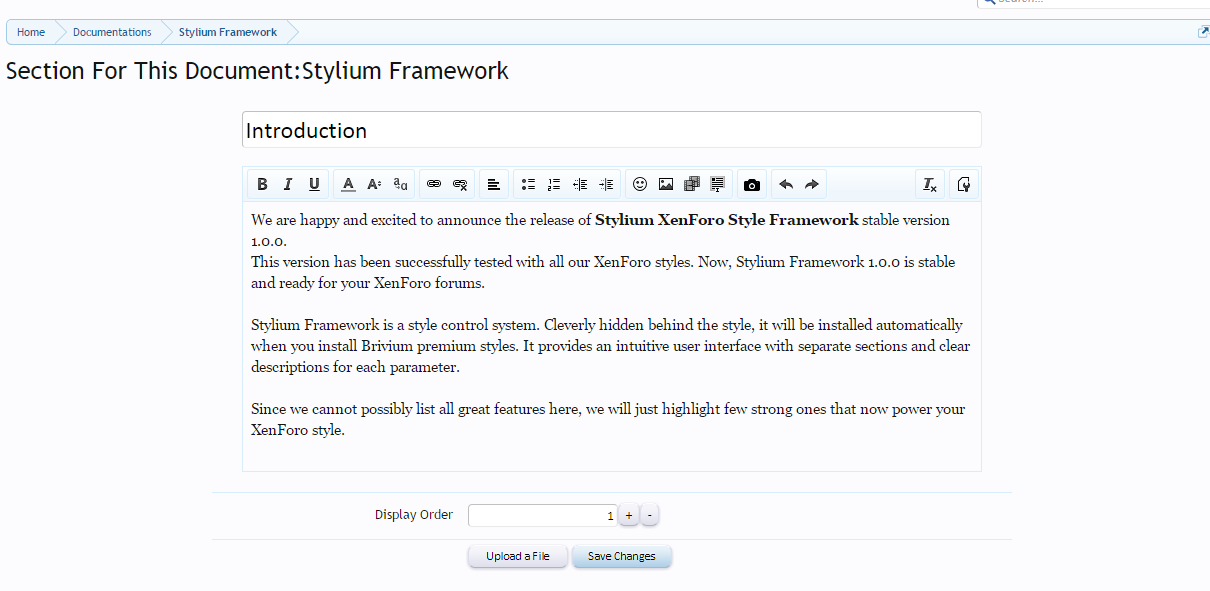
Task: Open the Stylium Framework breadcrumb
Action: pos(228,32)
